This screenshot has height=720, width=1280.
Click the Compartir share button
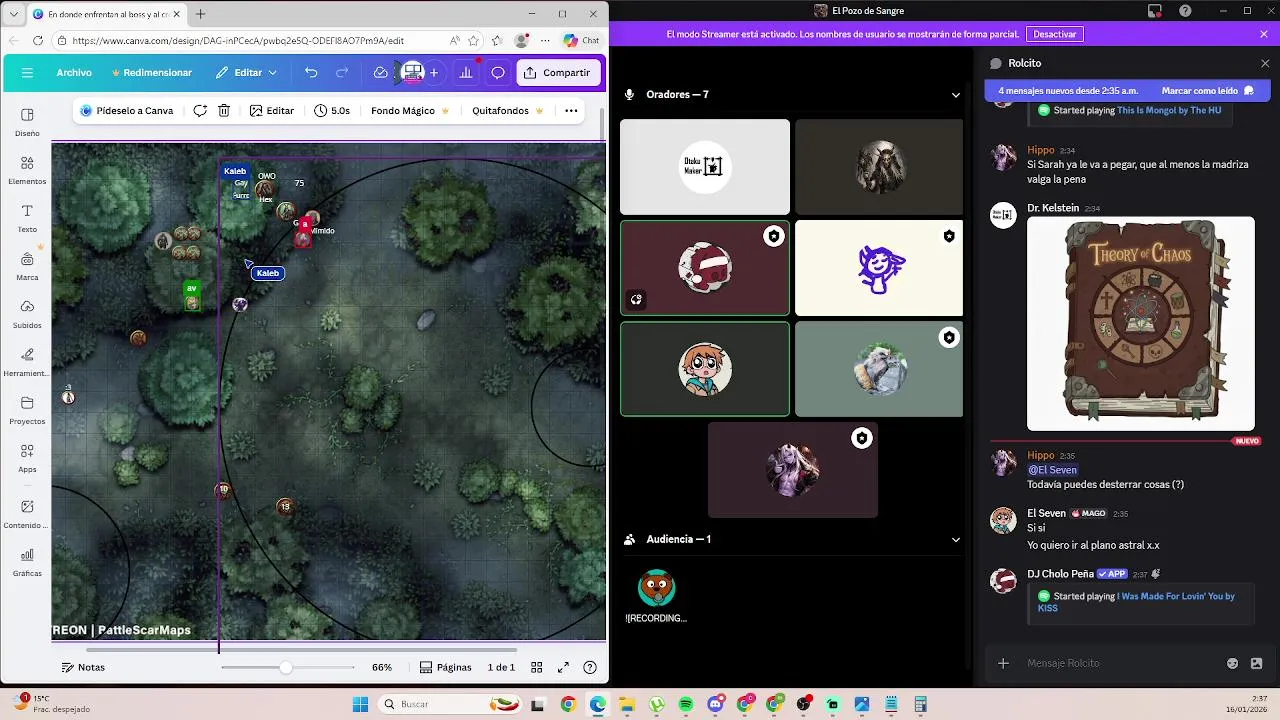[x=558, y=73]
